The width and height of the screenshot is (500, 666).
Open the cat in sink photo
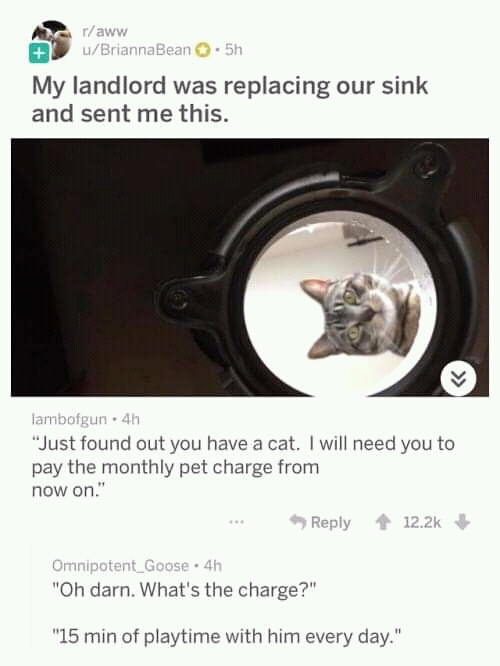[x=250, y=267]
